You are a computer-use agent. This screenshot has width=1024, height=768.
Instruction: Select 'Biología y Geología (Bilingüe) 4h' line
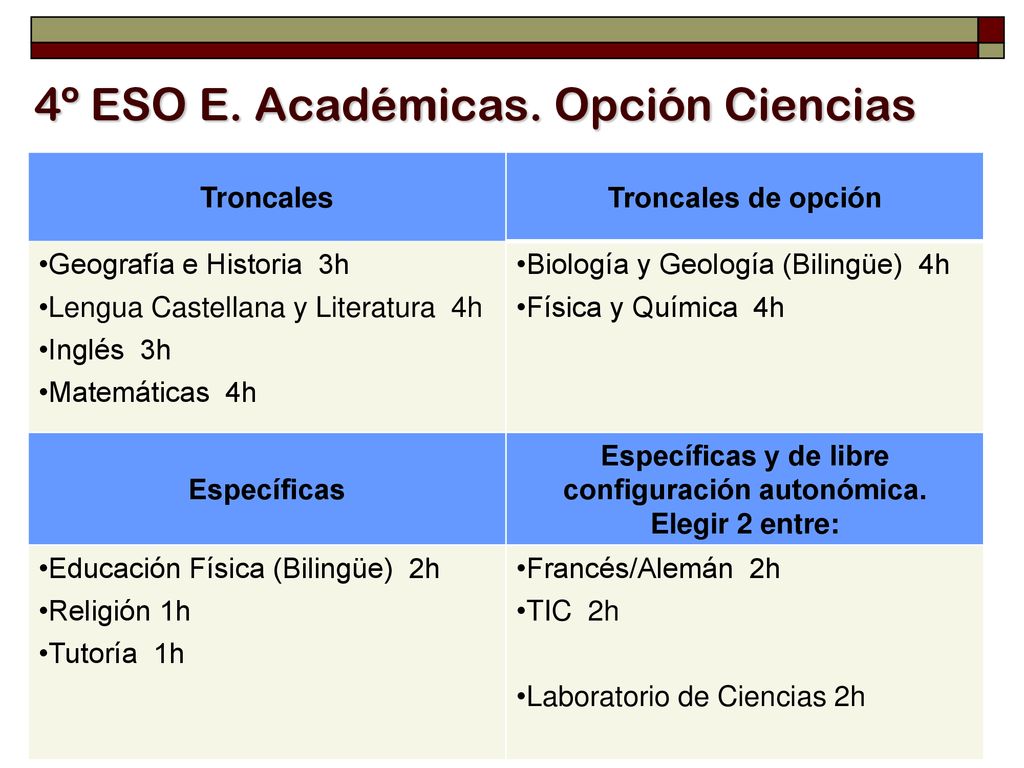[x=733, y=265]
